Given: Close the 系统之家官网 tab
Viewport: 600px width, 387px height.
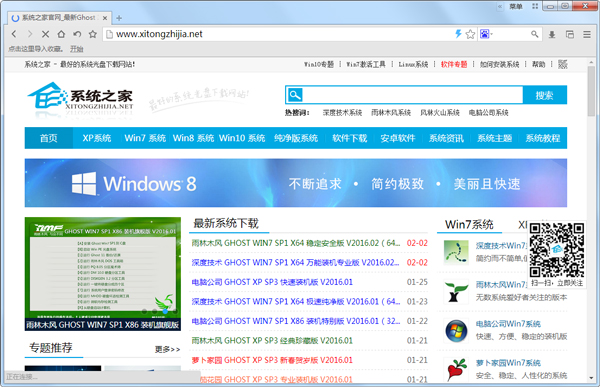Looking at the screenshot, I should (x=105, y=18).
